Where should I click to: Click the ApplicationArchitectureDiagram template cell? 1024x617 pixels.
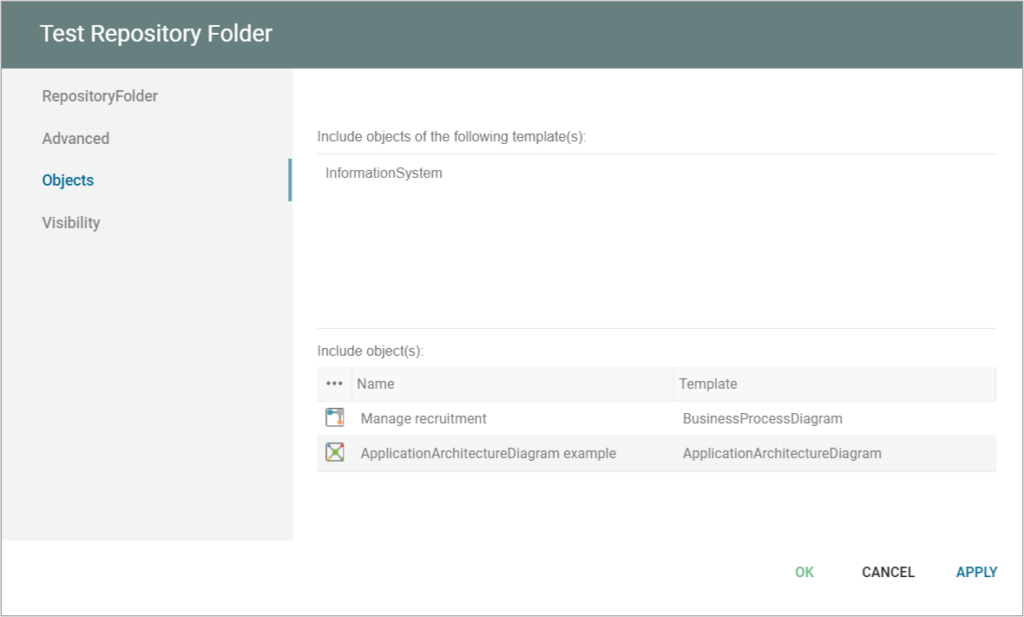781,453
